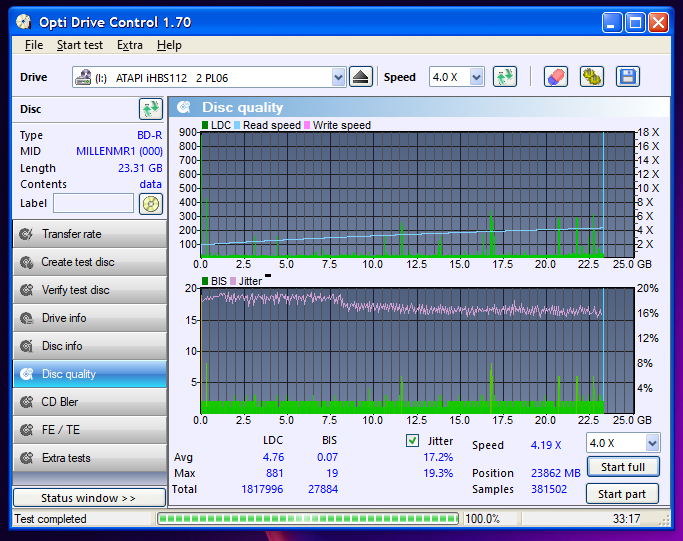Click the MID value MILLENMR1 (000)

(x=119, y=151)
